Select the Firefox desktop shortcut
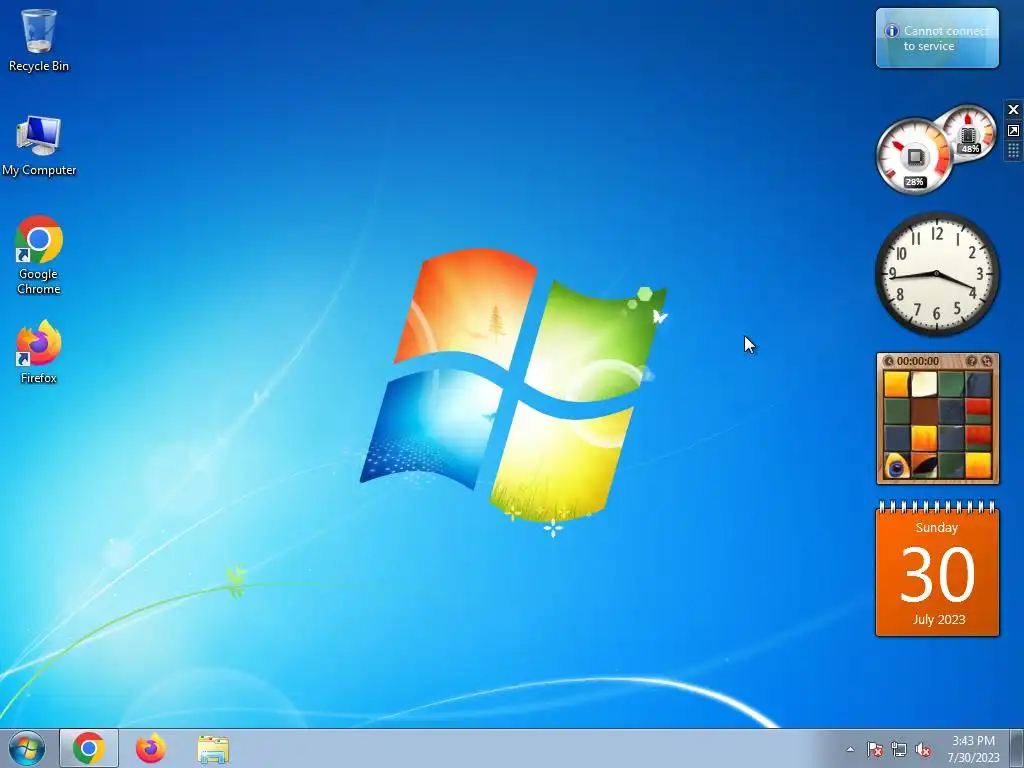This screenshot has width=1024, height=768. (x=39, y=351)
